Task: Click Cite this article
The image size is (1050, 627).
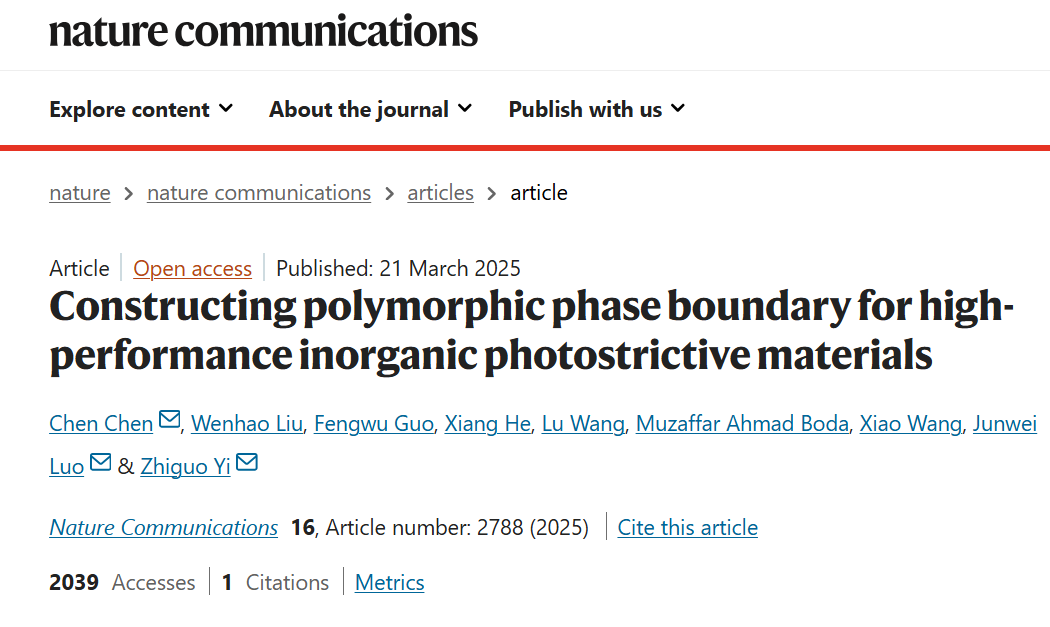Action: (x=688, y=528)
